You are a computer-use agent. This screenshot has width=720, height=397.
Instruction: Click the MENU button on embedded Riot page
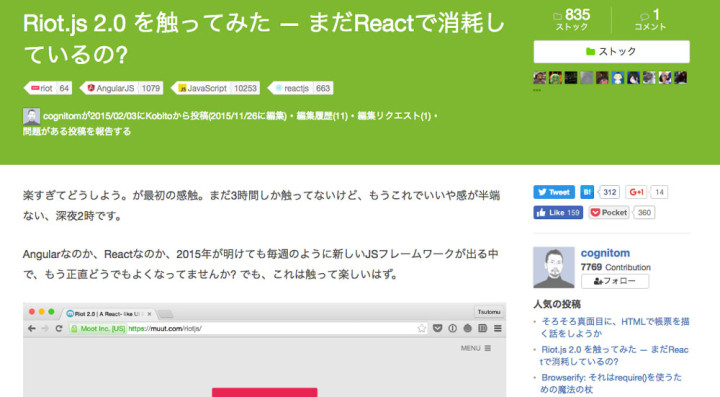[x=476, y=348]
